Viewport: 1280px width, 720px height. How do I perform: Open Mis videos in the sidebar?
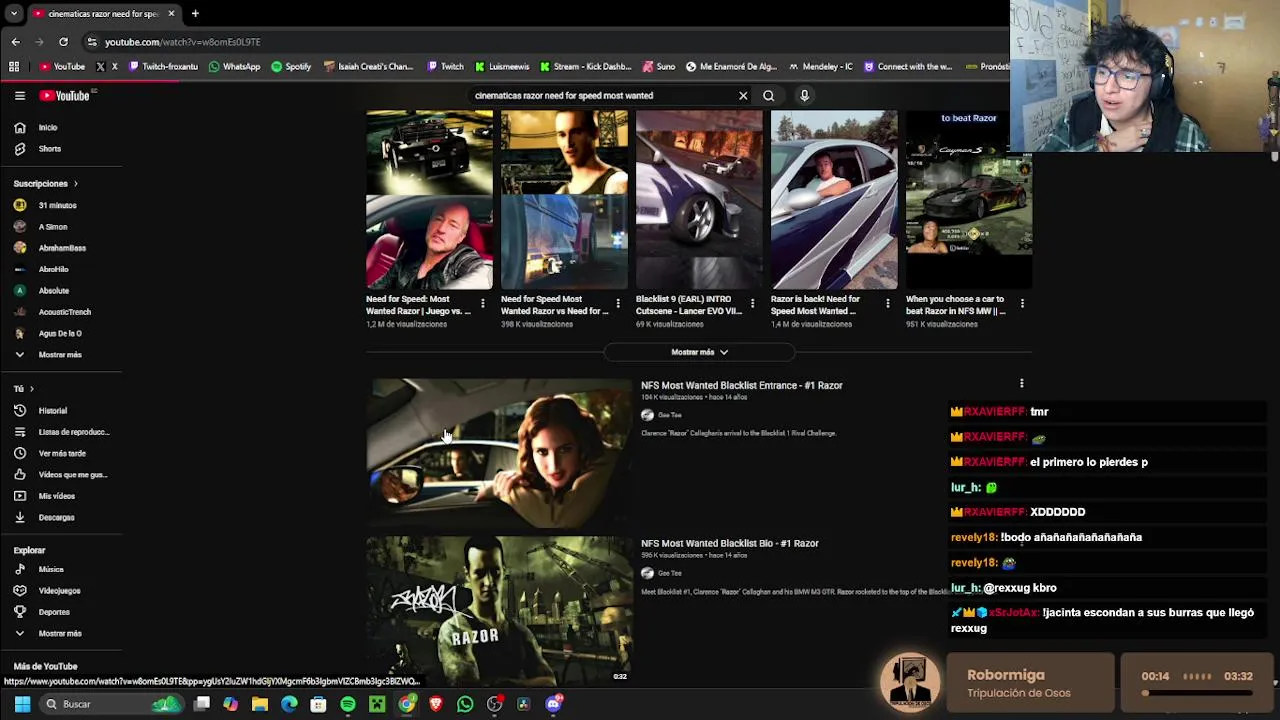(56, 496)
